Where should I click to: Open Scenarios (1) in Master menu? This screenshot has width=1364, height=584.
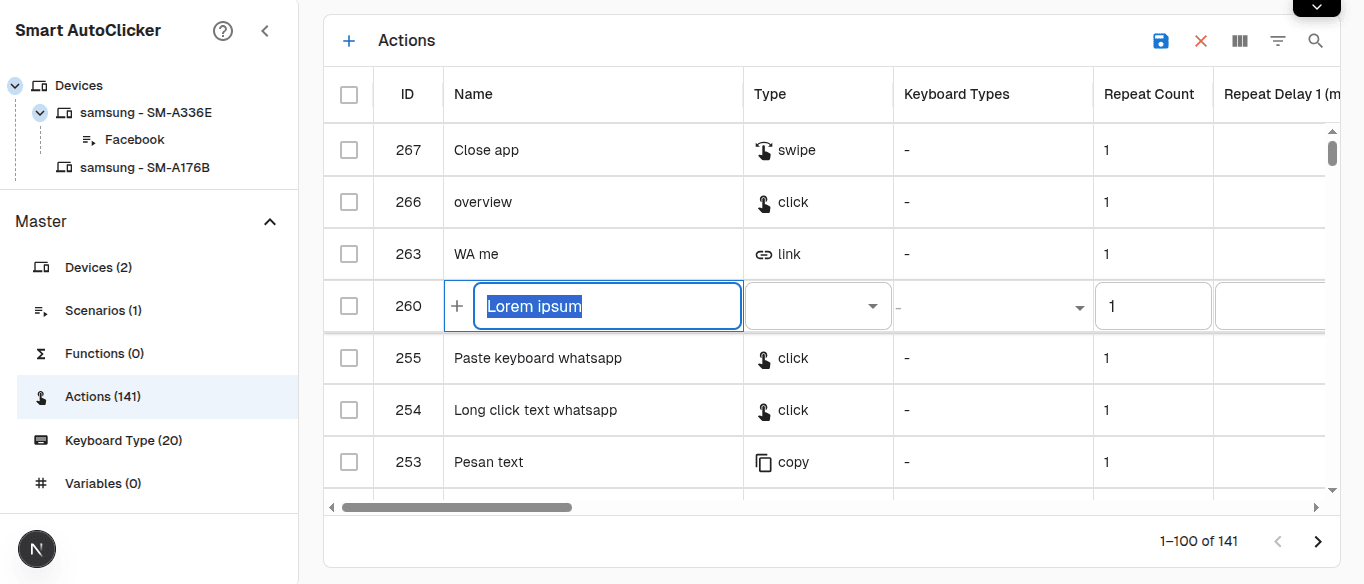[x=103, y=310]
